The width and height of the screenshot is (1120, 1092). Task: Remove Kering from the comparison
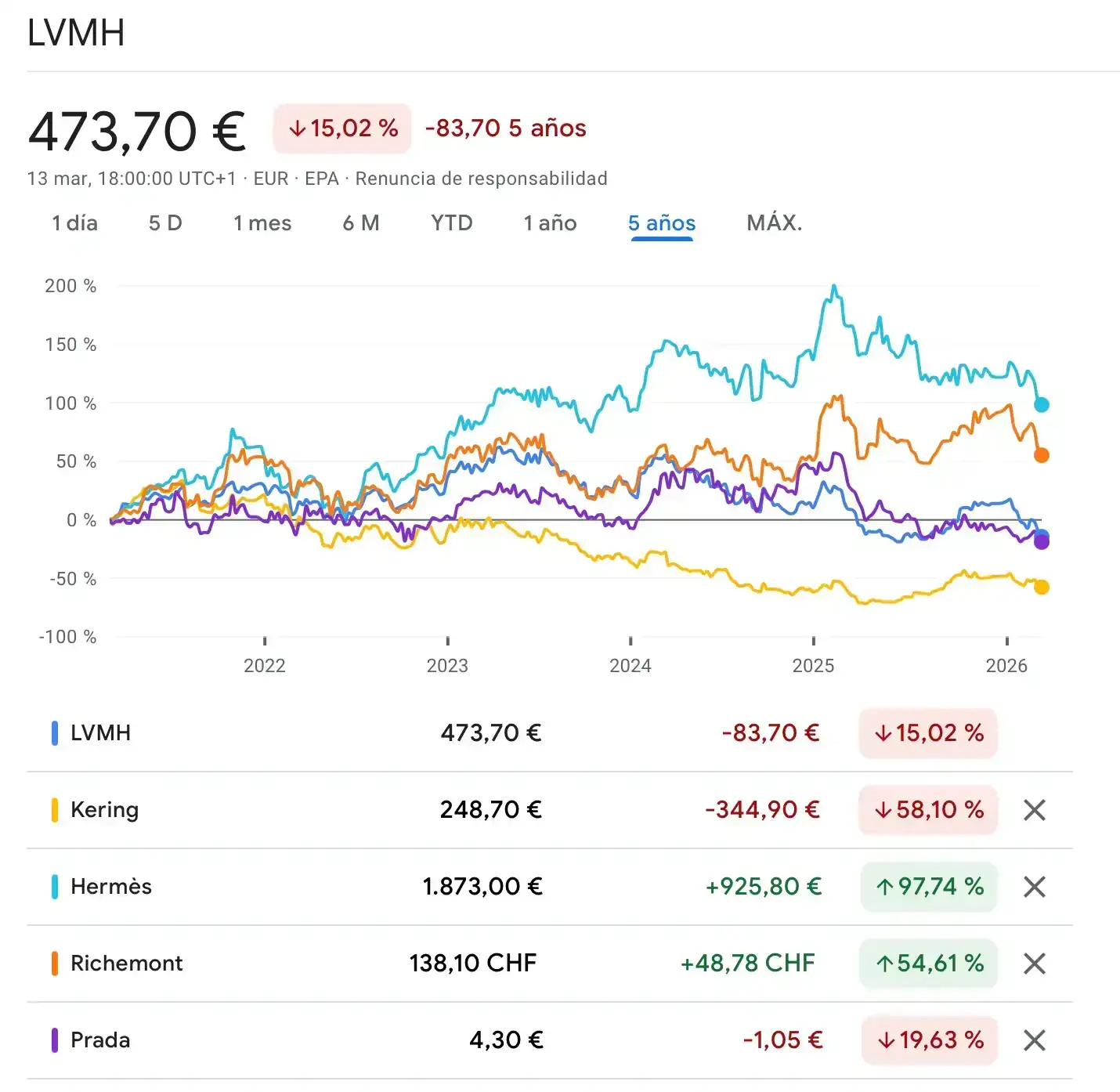point(1034,810)
